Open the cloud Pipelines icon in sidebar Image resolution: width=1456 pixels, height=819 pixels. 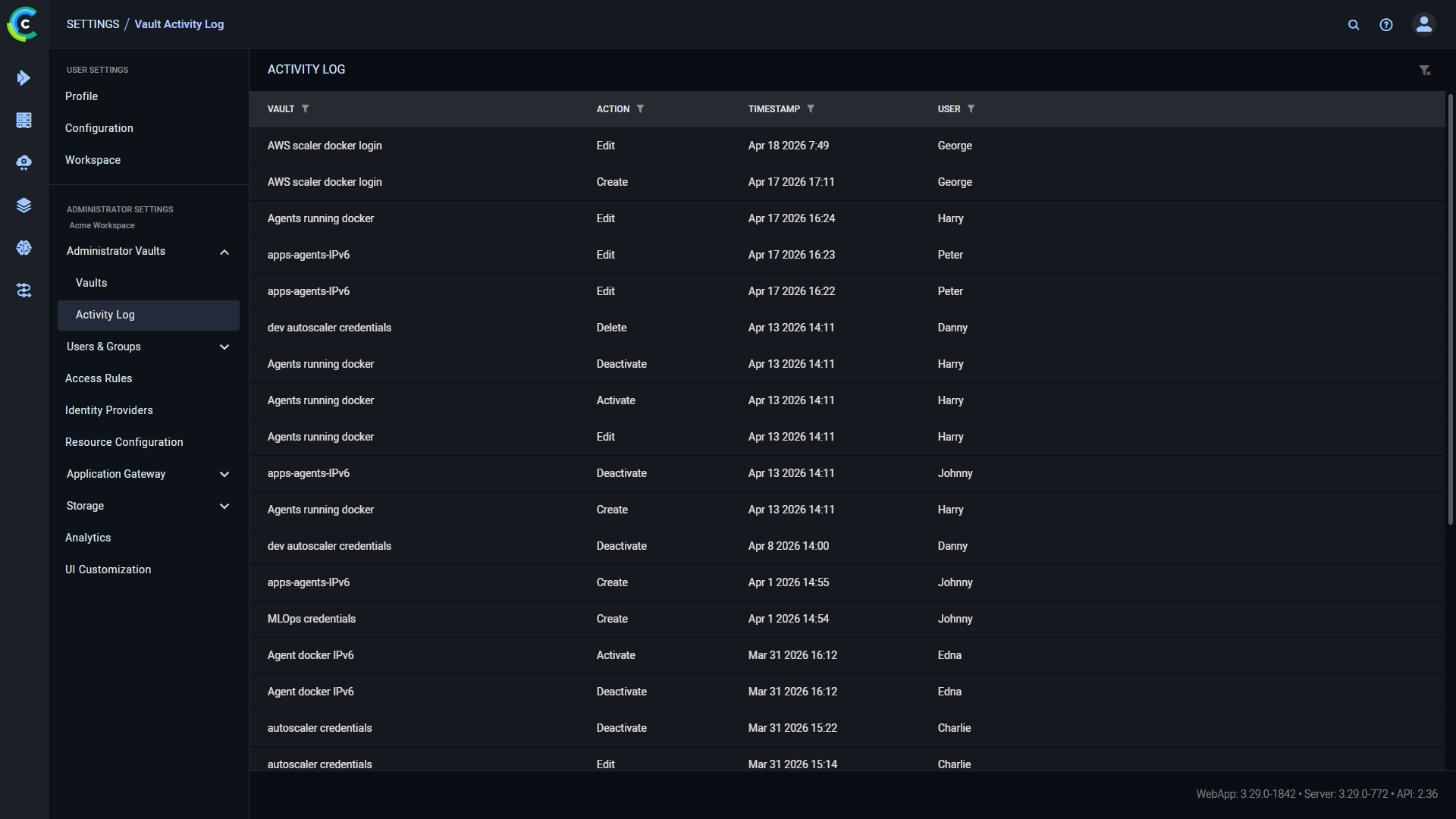point(24,163)
